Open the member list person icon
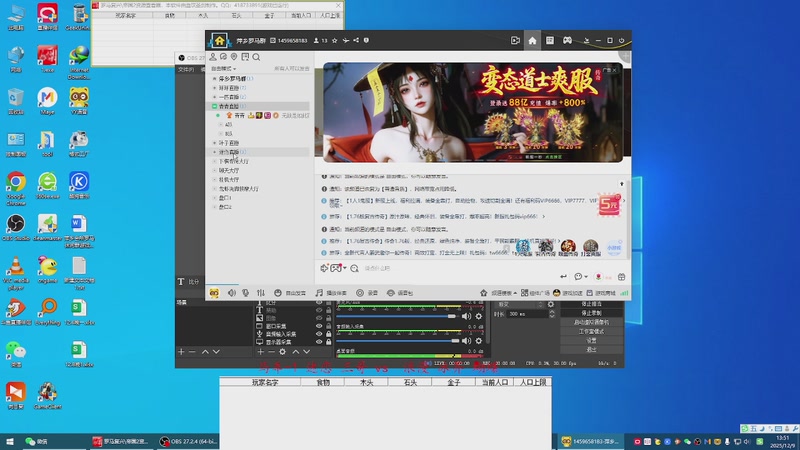The image size is (800, 450). click(213, 57)
